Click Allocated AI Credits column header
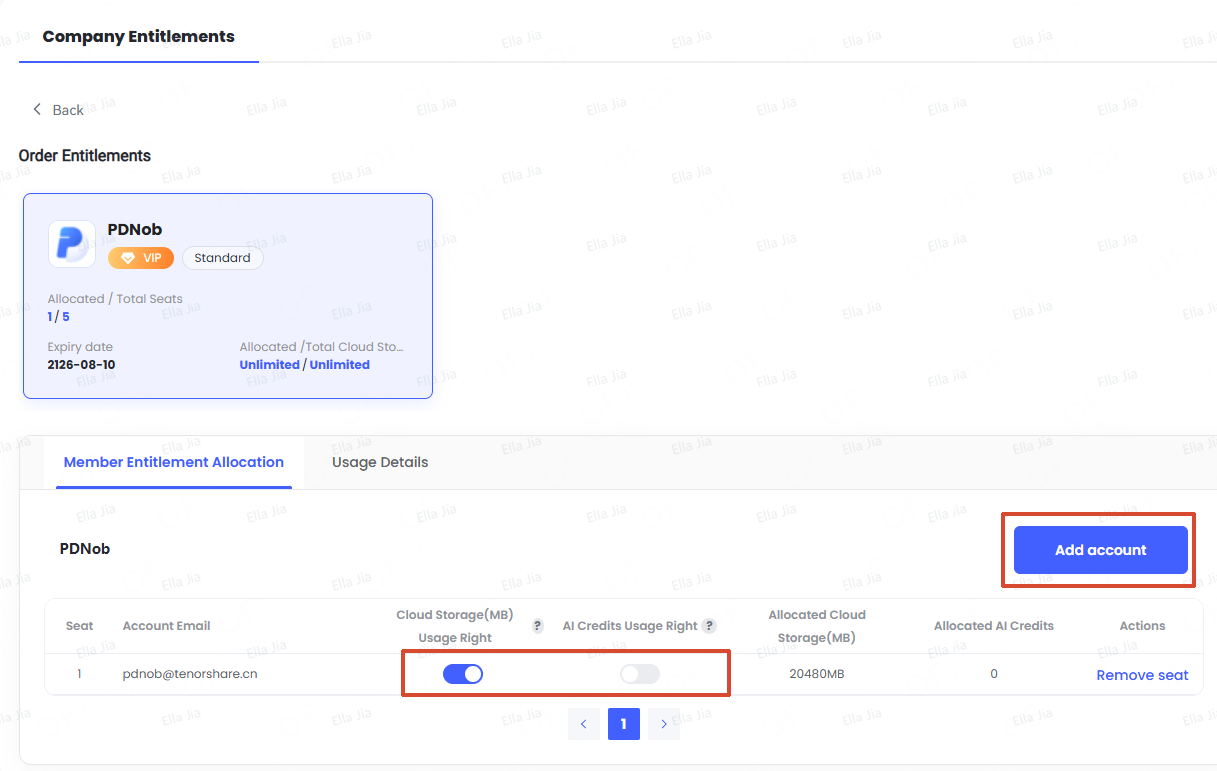Screen dimensions: 1217x771 pyautogui.click(x=994, y=626)
